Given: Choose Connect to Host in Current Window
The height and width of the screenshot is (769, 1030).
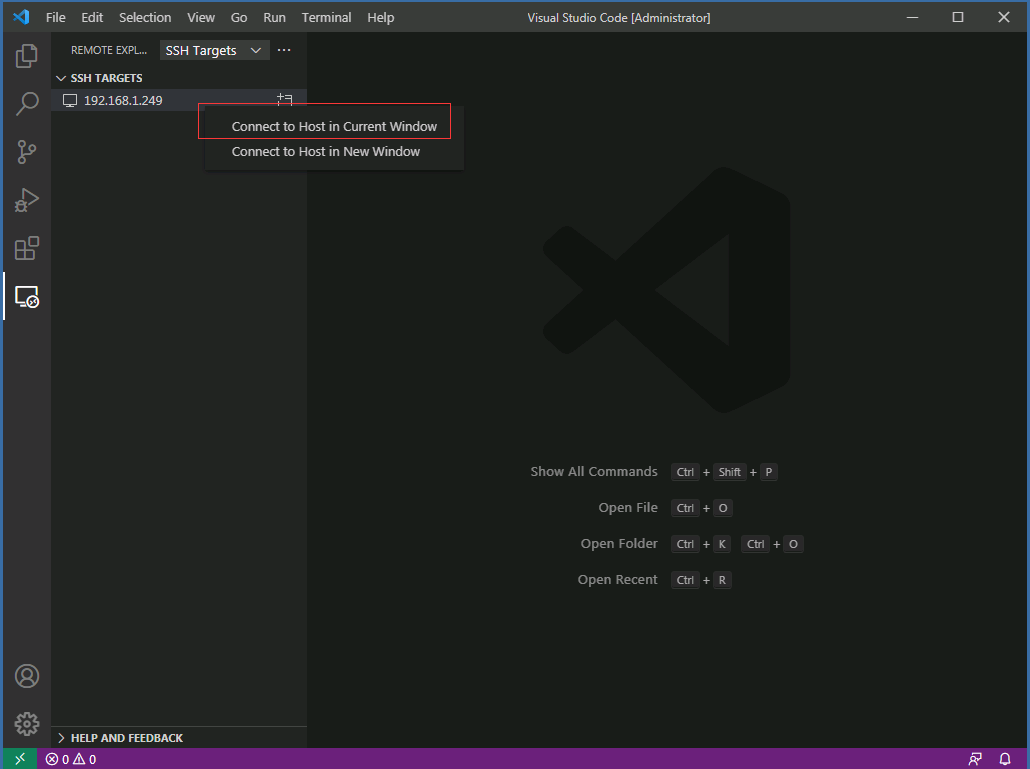Looking at the screenshot, I should pyautogui.click(x=334, y=126).
